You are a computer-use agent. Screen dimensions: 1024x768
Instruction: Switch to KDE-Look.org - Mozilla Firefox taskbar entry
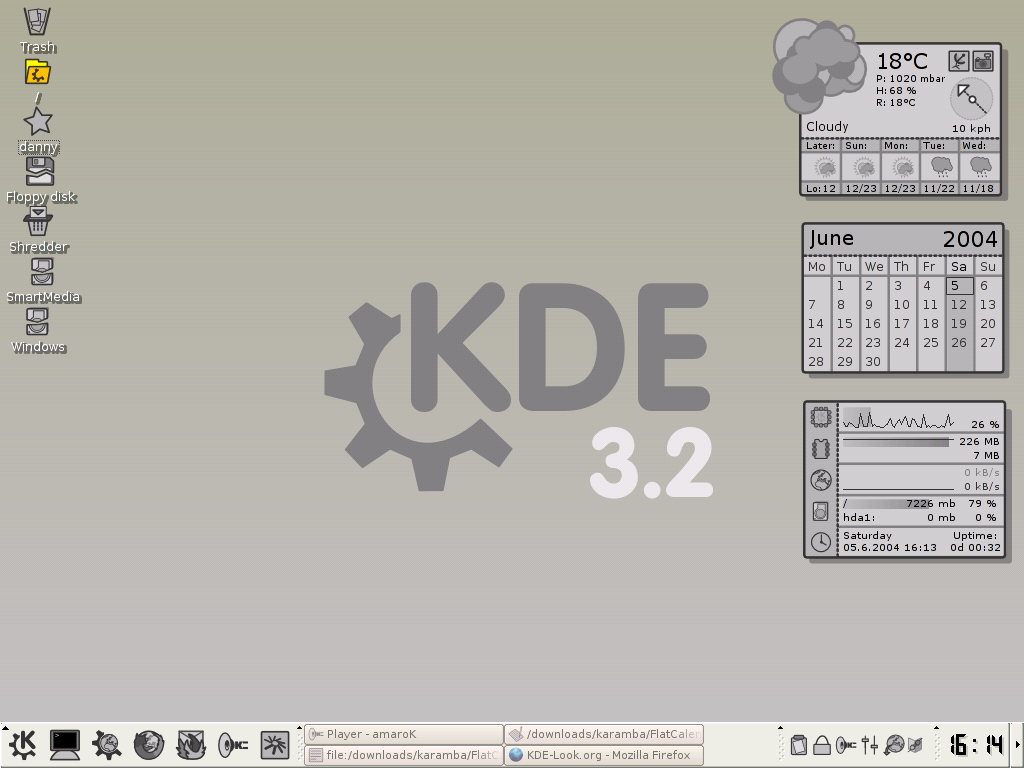604,755
